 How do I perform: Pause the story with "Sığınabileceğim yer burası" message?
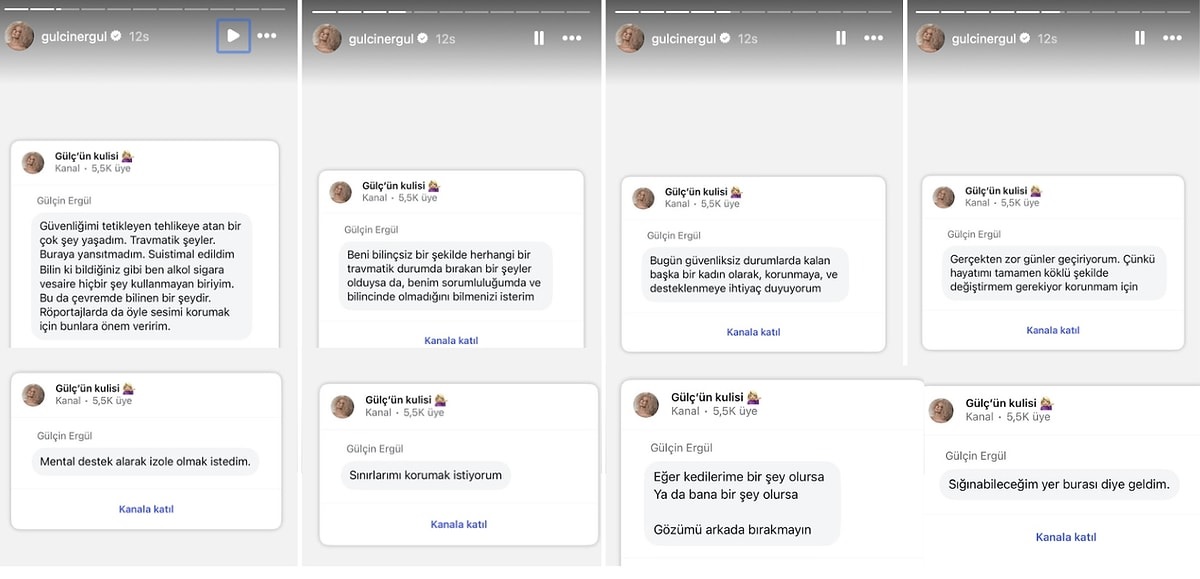pos(1140,38)
